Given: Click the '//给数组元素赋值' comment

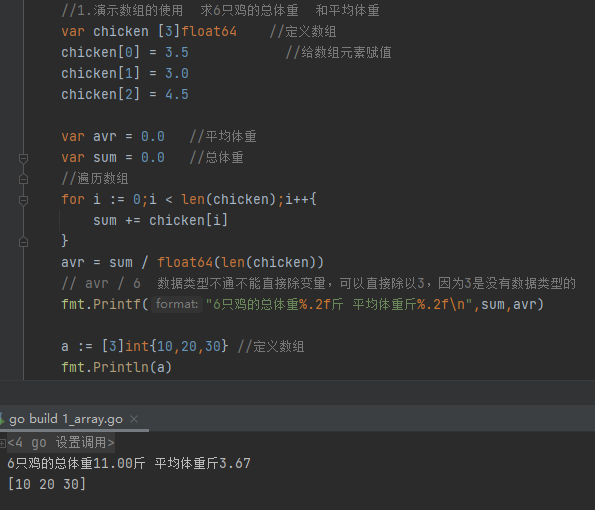Looking at the screenshot, I should click(x=338, y=52).
